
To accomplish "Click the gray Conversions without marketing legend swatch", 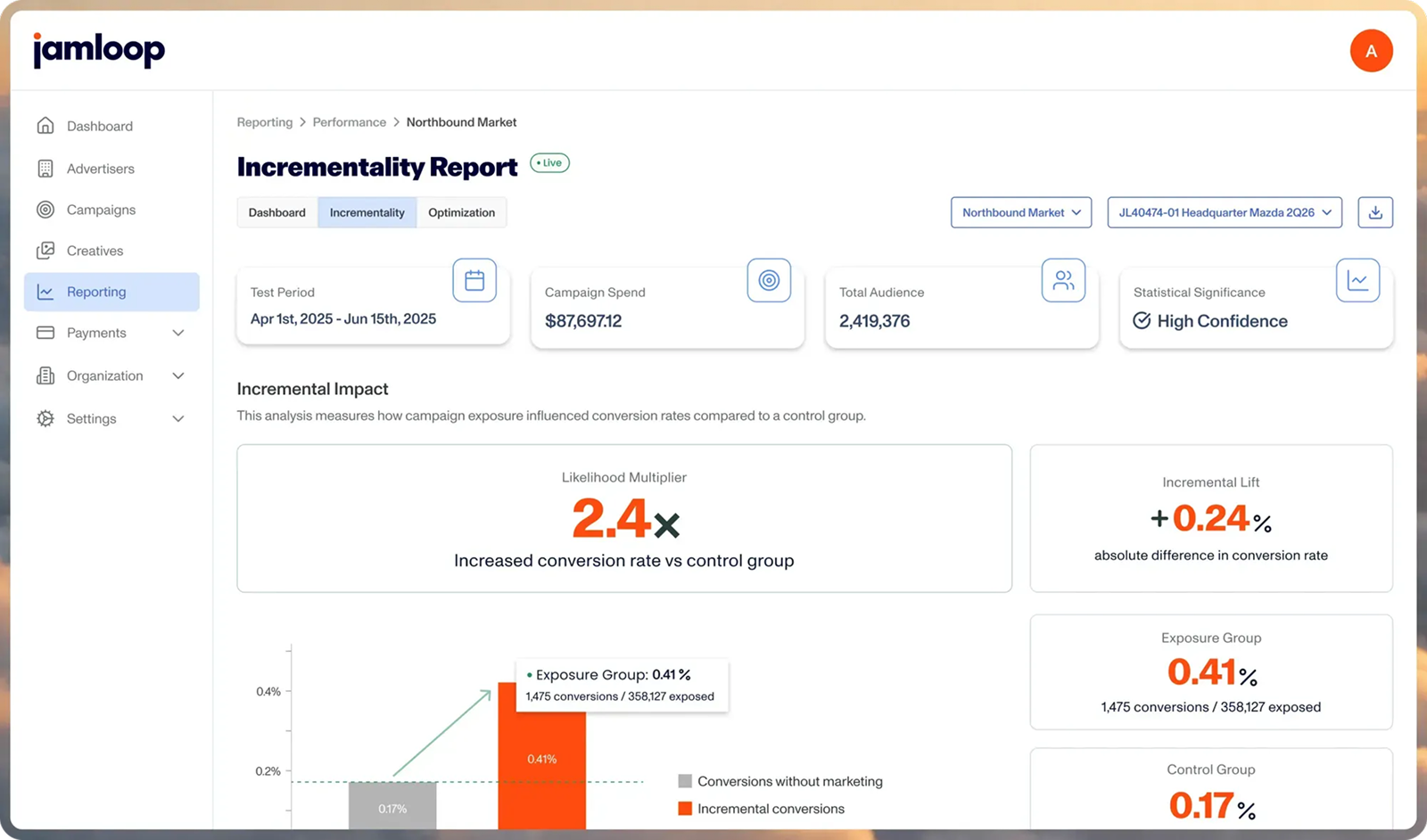I will point(685,781).
